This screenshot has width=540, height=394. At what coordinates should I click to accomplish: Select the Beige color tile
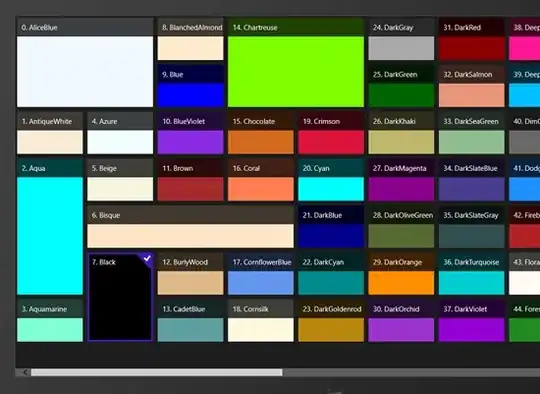coord(120,180)
